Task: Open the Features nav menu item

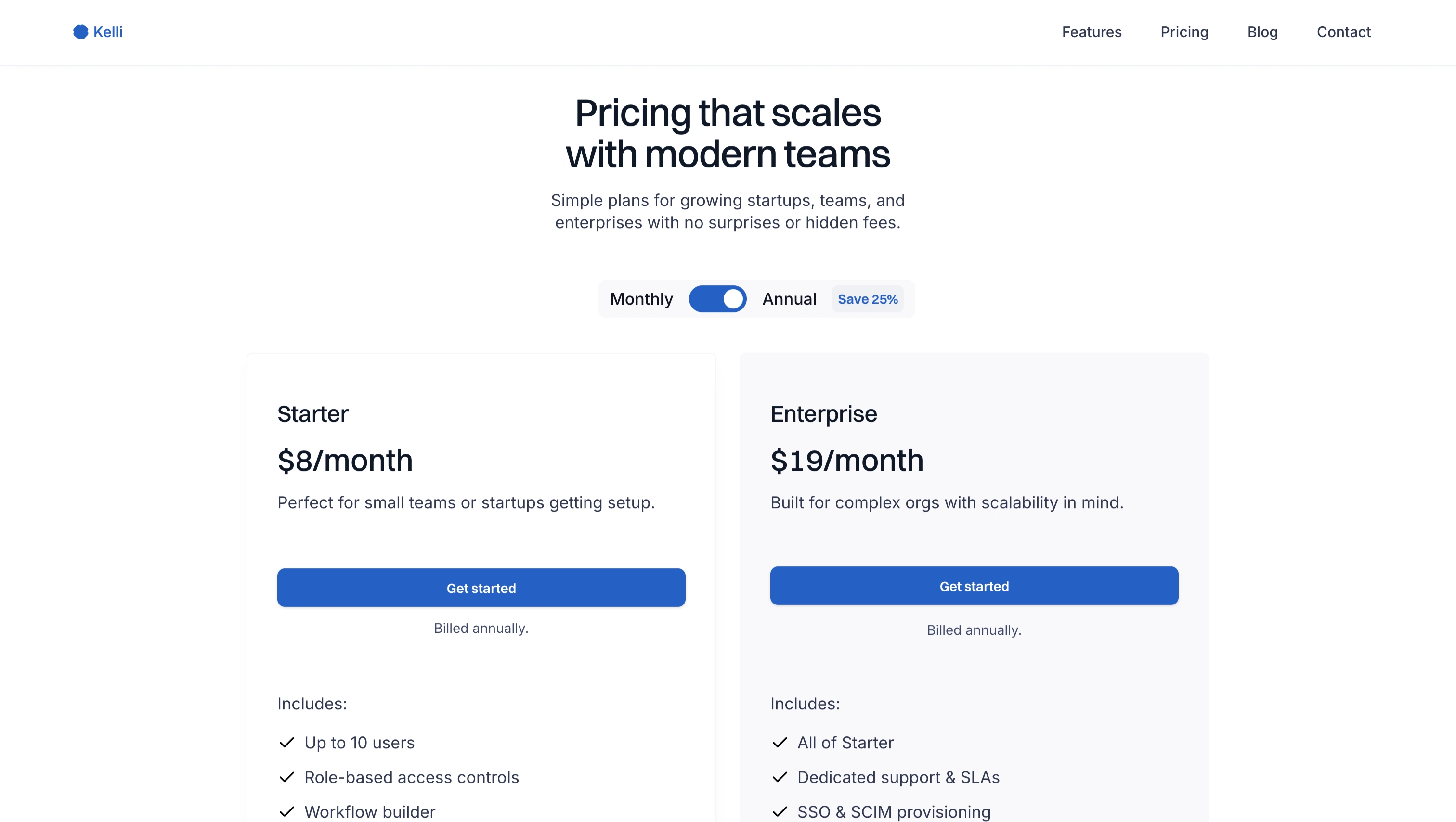Action: pos(1092,32)
